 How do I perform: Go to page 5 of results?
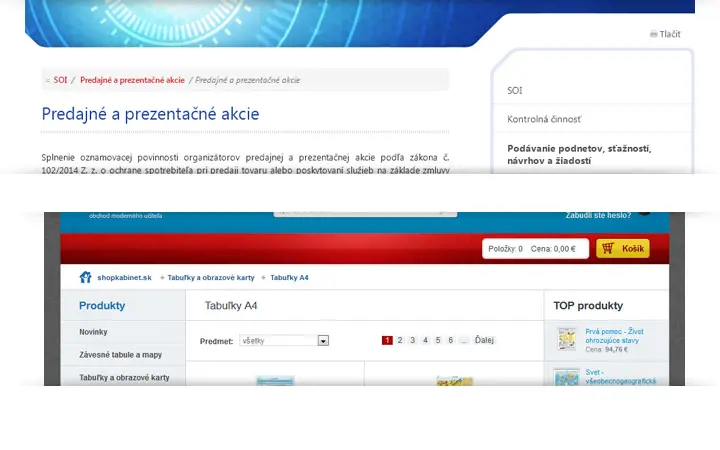click(438, 340)
